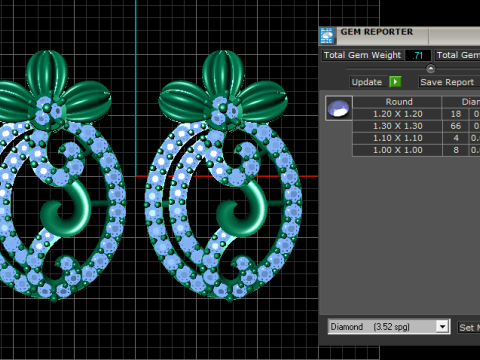The height and width of the screenshot is (360, 480).
Task: Click the Update button
Action: 367,82
